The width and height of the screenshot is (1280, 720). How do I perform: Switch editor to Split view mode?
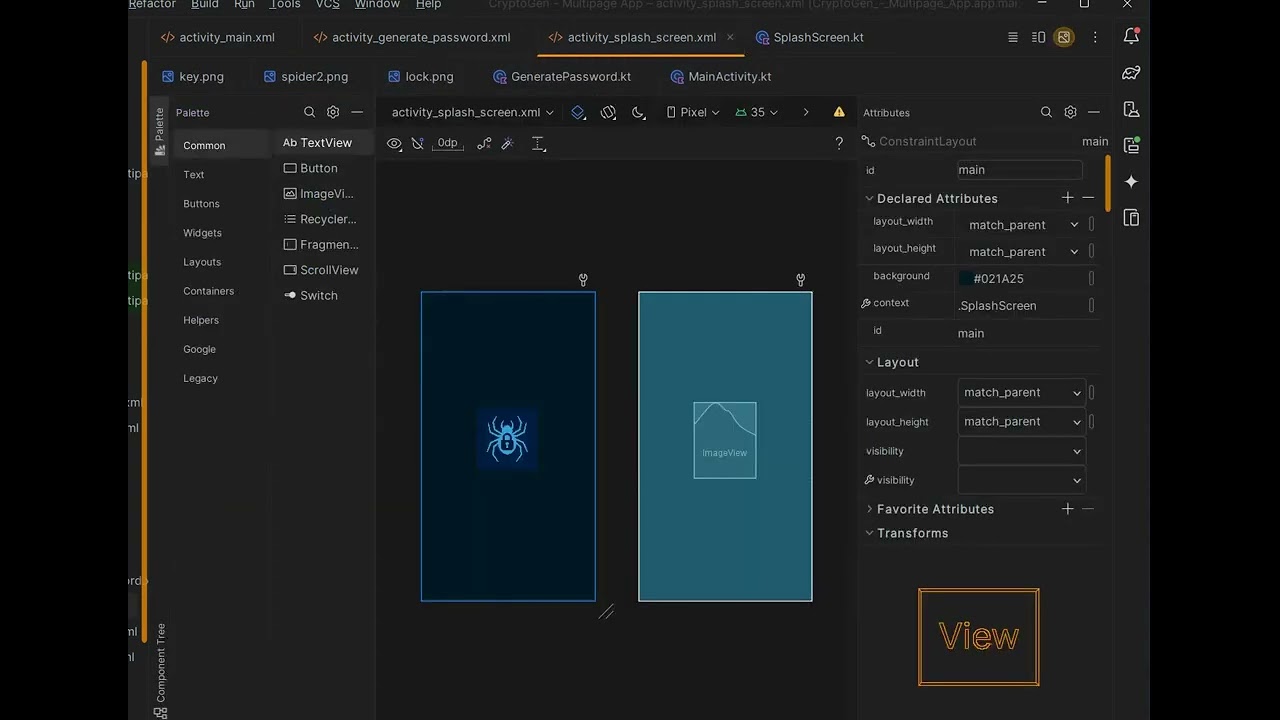tap(1038, 37)
